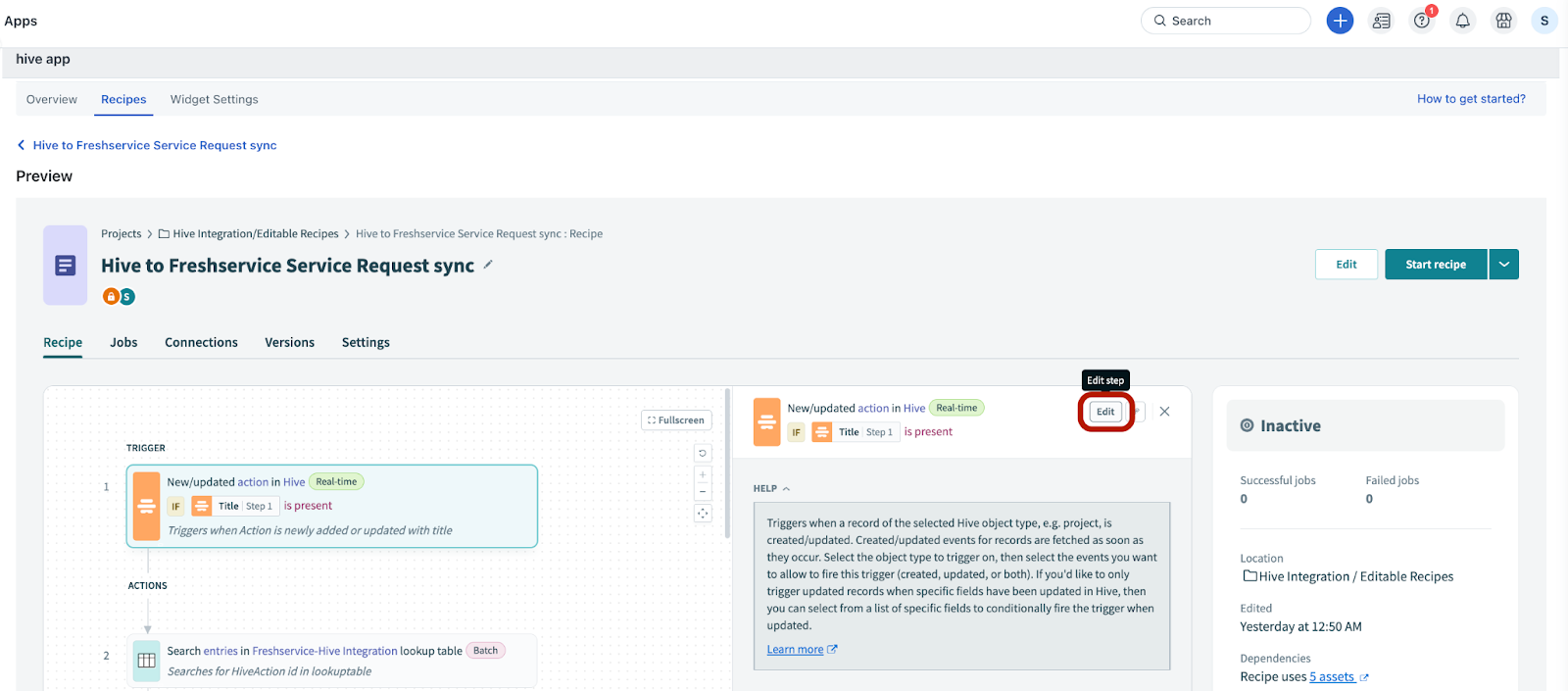The image size is (1568, 691).
Task: Open Hive Integration / Editable Recipes location
Action: click(1348, 576)
